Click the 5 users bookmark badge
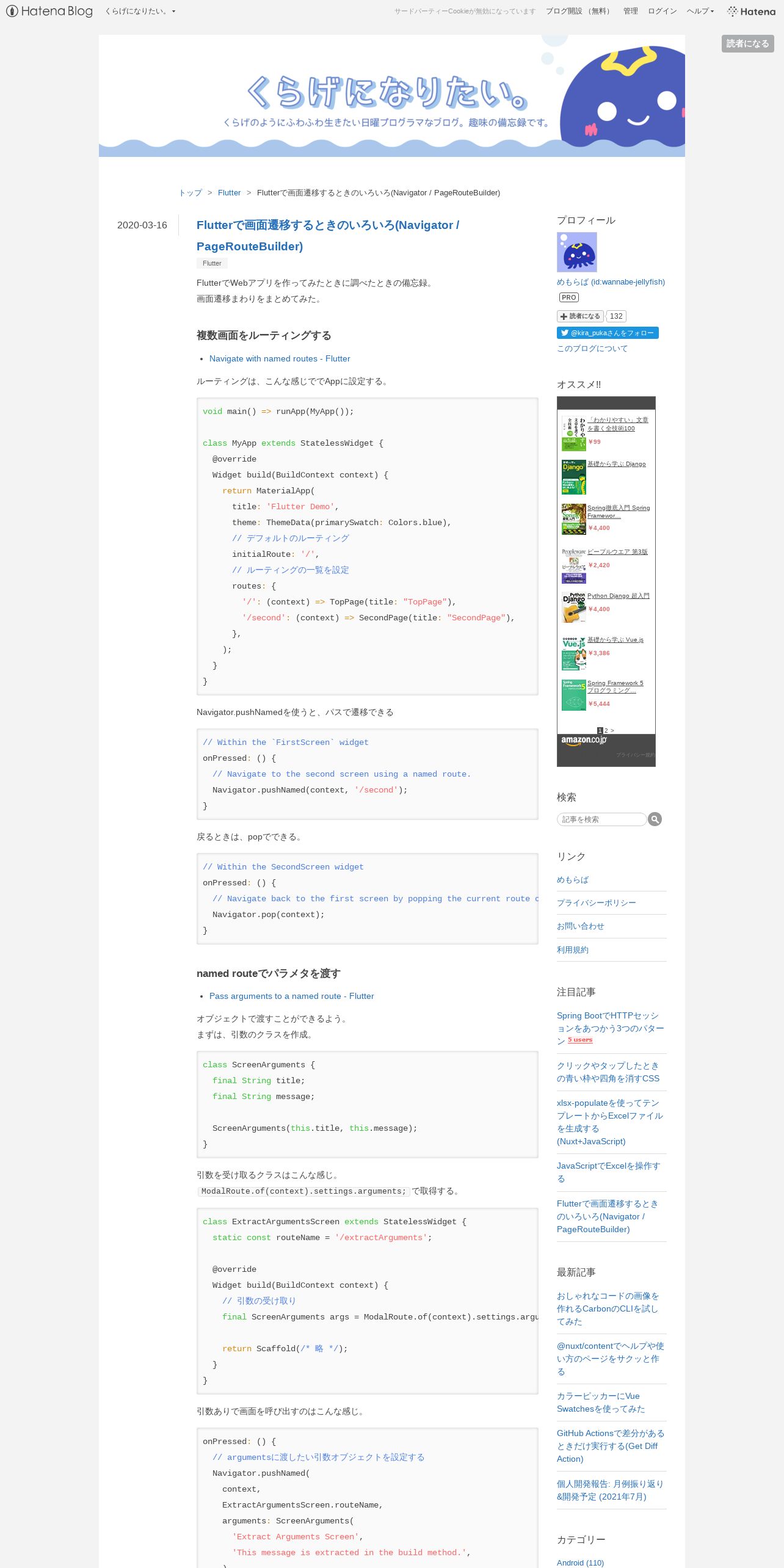 click(580, 1040)
